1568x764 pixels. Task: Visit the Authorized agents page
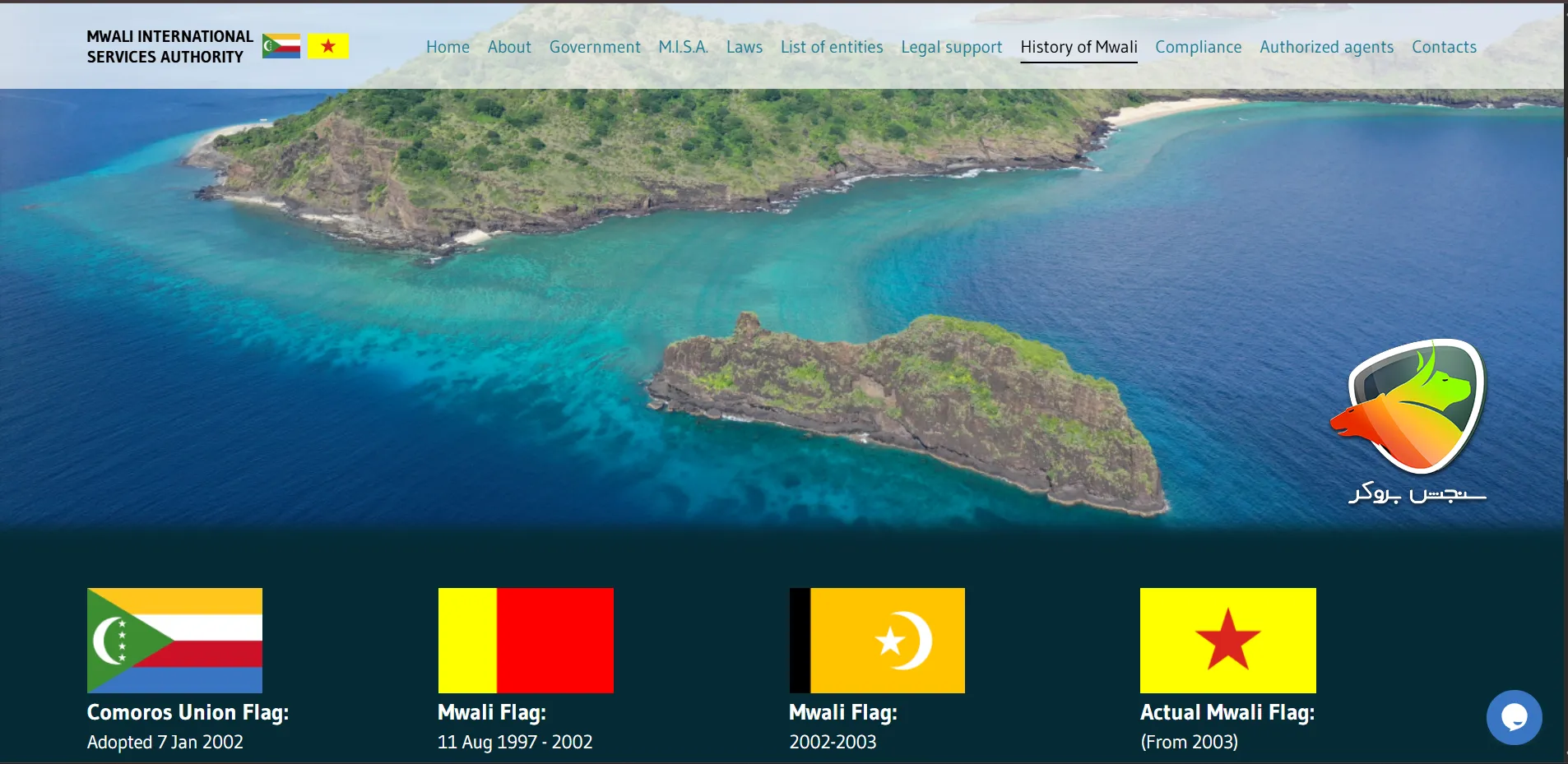point(1326,47)
